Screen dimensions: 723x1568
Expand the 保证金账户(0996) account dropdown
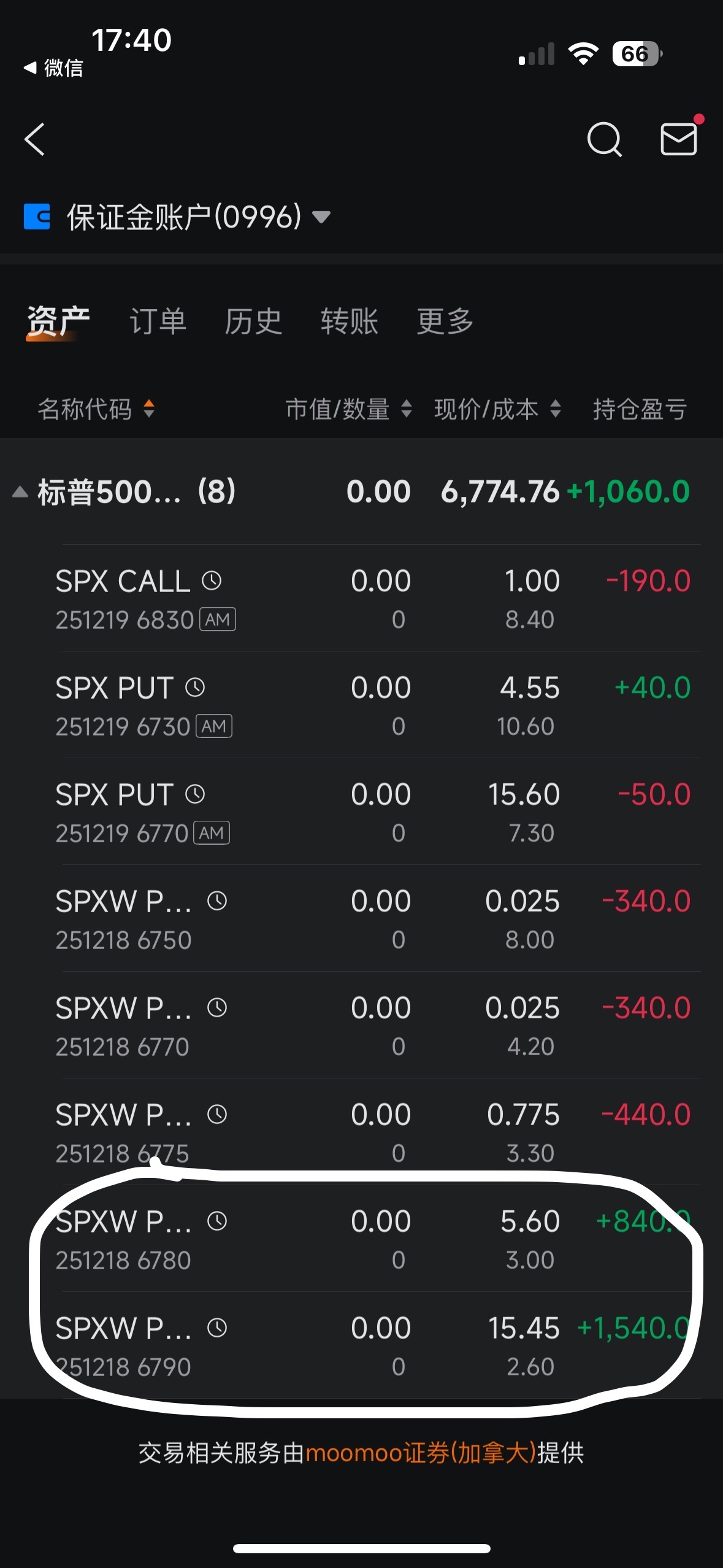coord(321,217)
